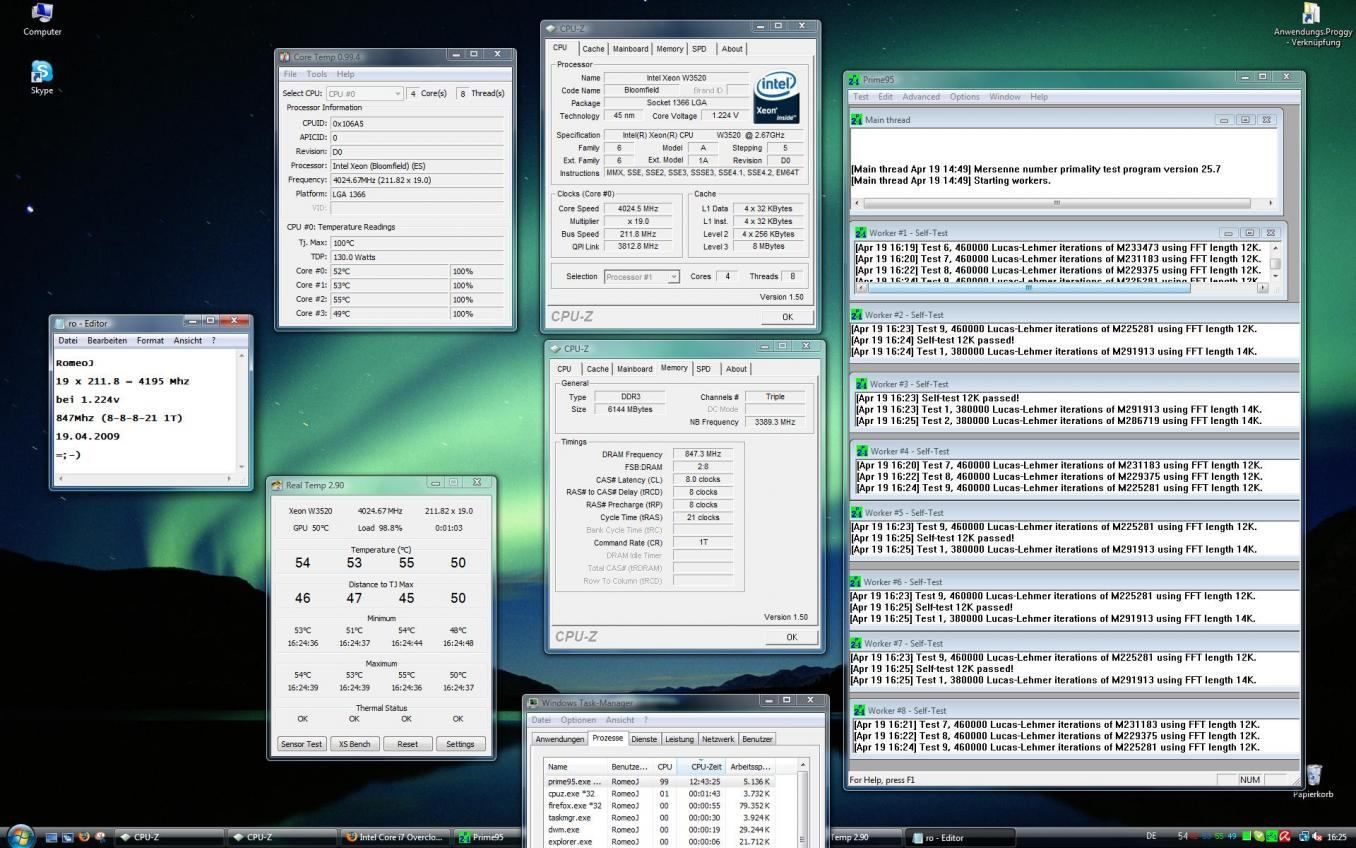Image resolution: width=1356 pixels, height=848 pixels.
Task: Open the Bearbeiten menu in the Editor
Action: (107, 340)
